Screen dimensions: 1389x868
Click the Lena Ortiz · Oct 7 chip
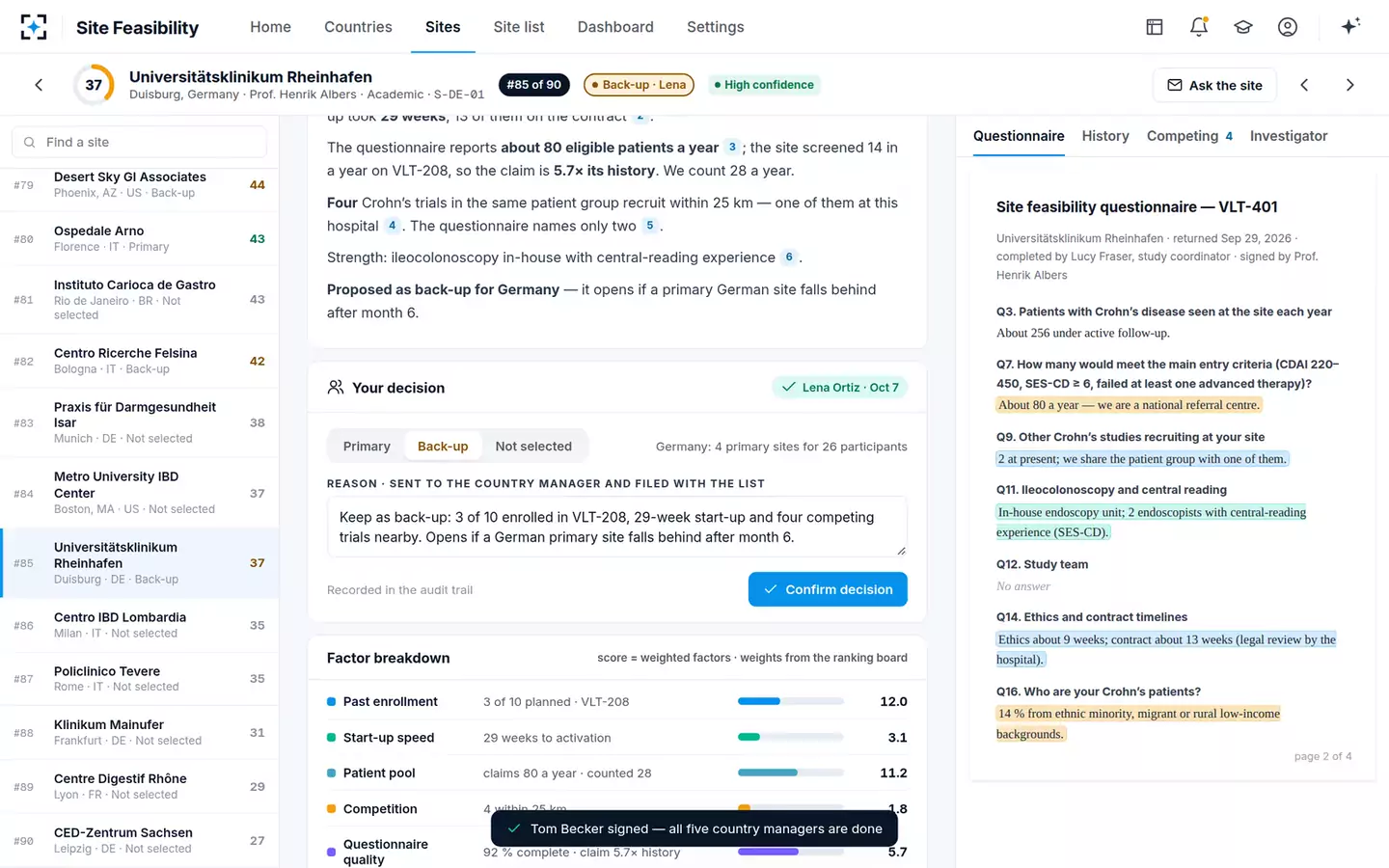(x=839, y=387)
